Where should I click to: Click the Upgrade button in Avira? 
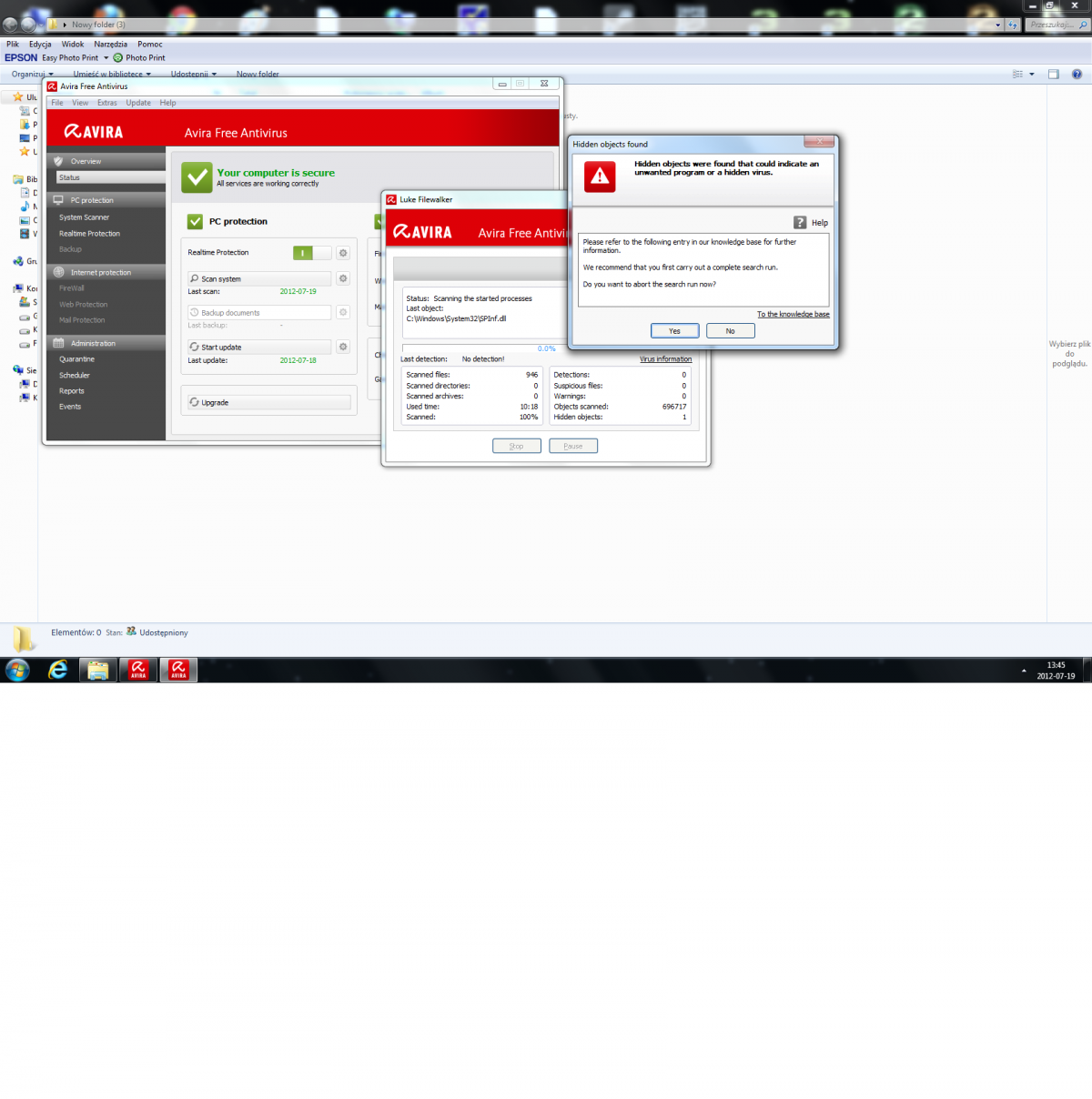(269, 402)
